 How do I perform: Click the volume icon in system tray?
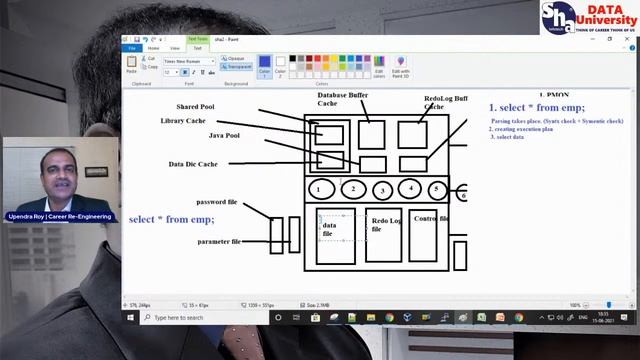(x=560, y=318)
